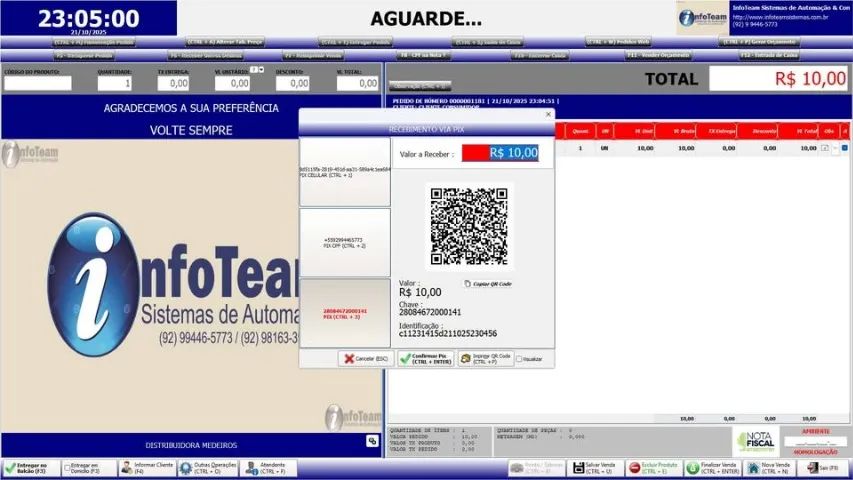Click the Quant. column header
Screen dimensions: 853x480
pos(580,131)
